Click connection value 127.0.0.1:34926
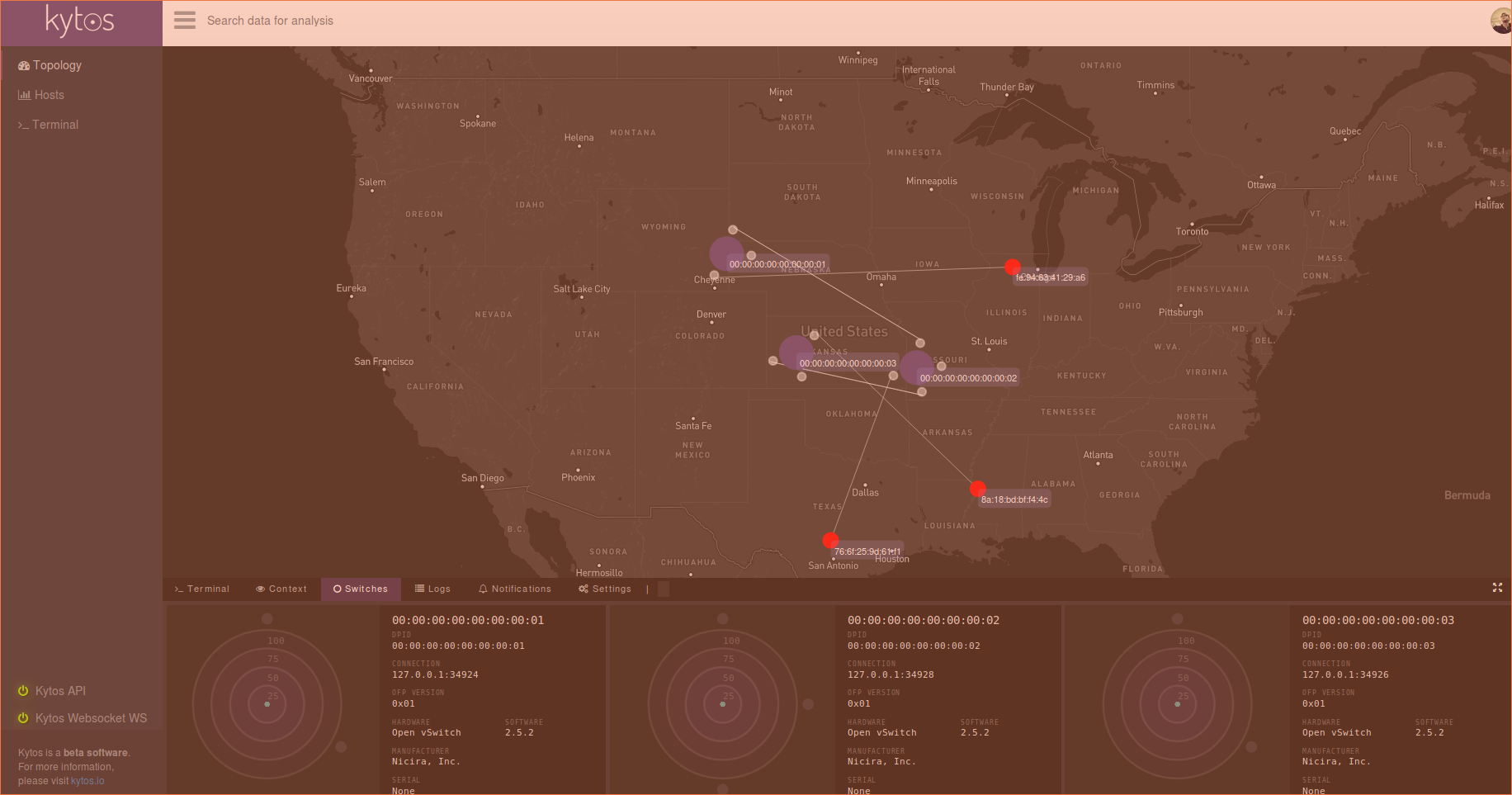 point(1345,674)
